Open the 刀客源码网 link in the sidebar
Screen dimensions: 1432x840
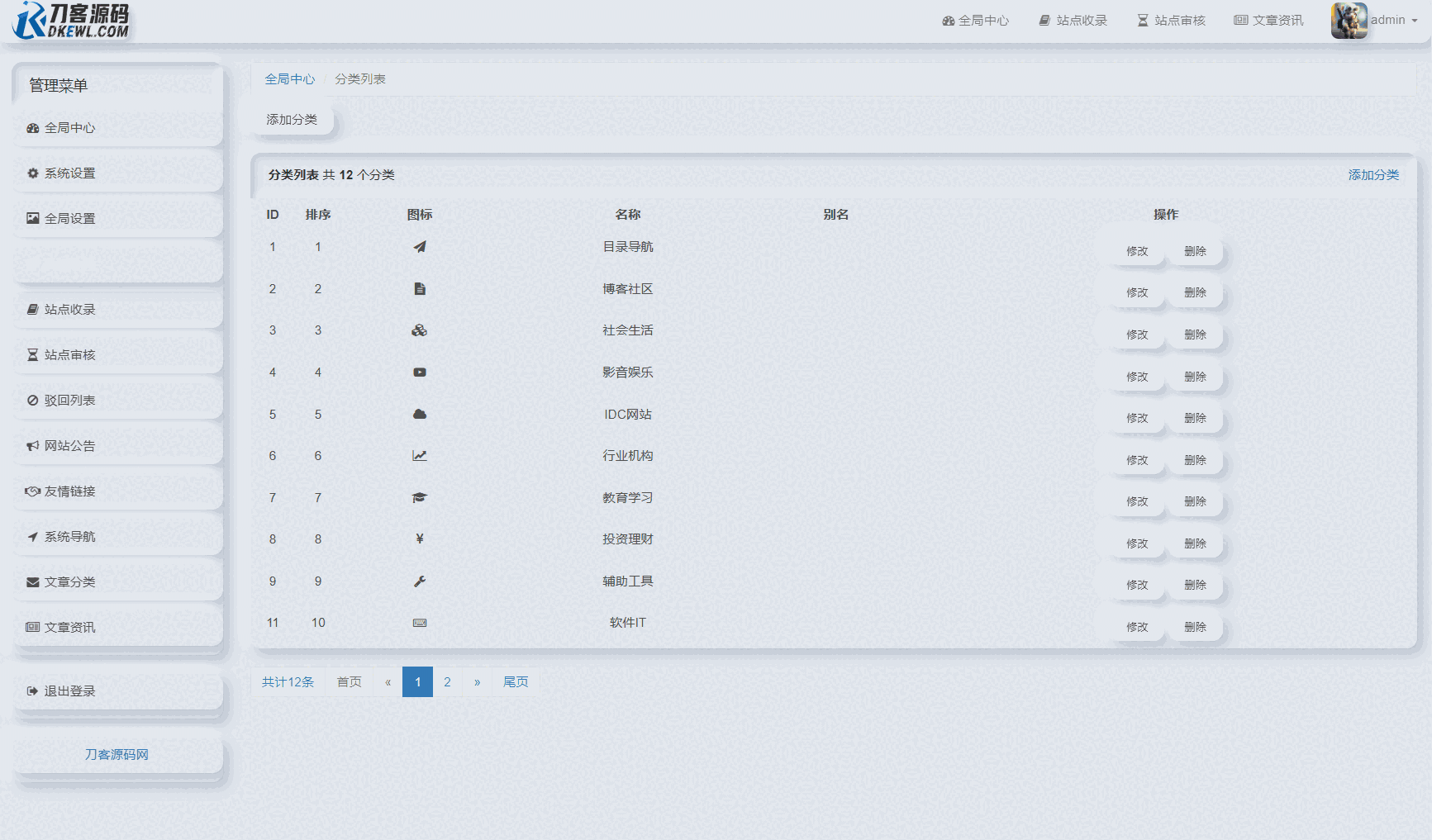pyautogui.click(x=117, y=755)
